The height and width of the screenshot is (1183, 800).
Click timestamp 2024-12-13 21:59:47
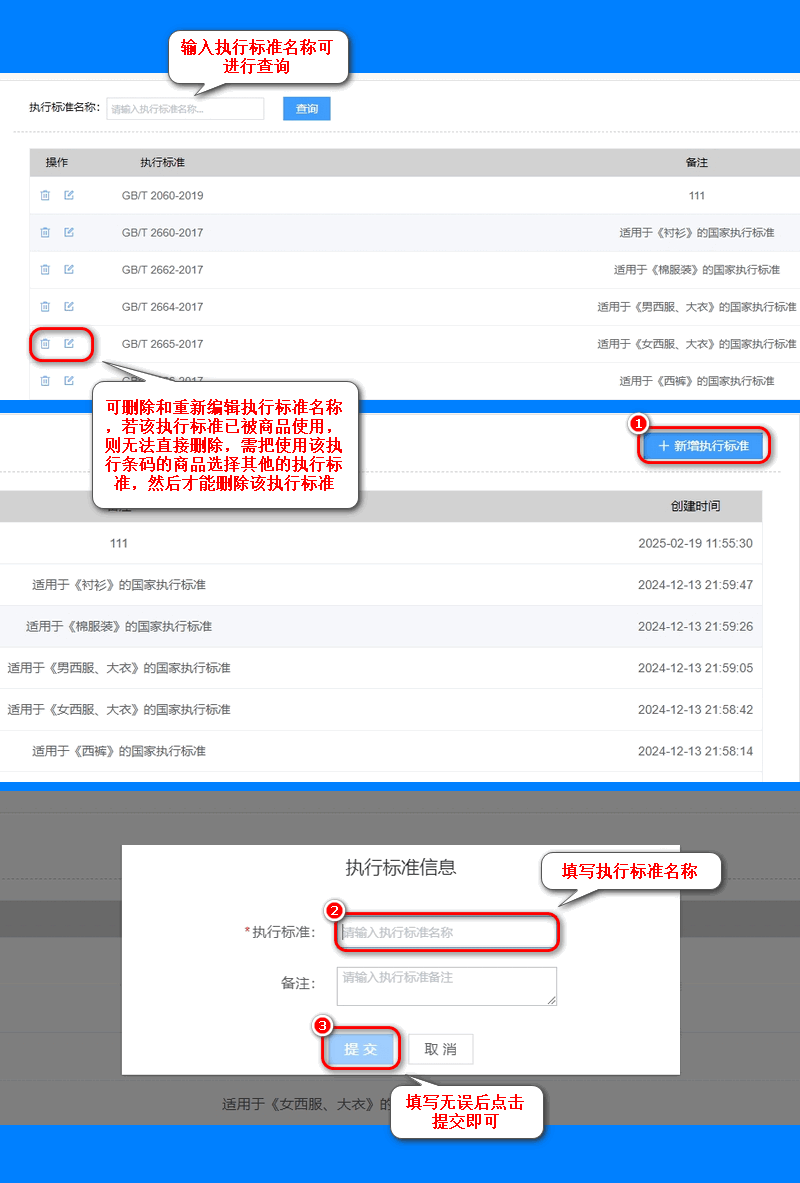click(695, 585)
